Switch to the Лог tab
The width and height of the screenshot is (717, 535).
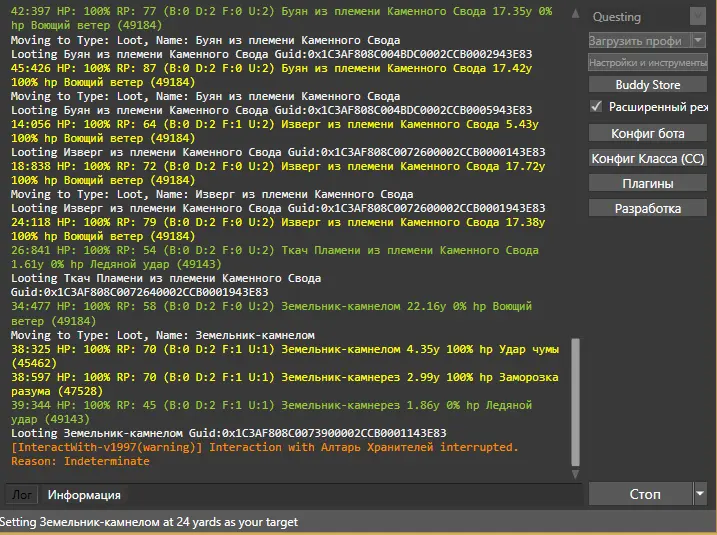(22, 495)
